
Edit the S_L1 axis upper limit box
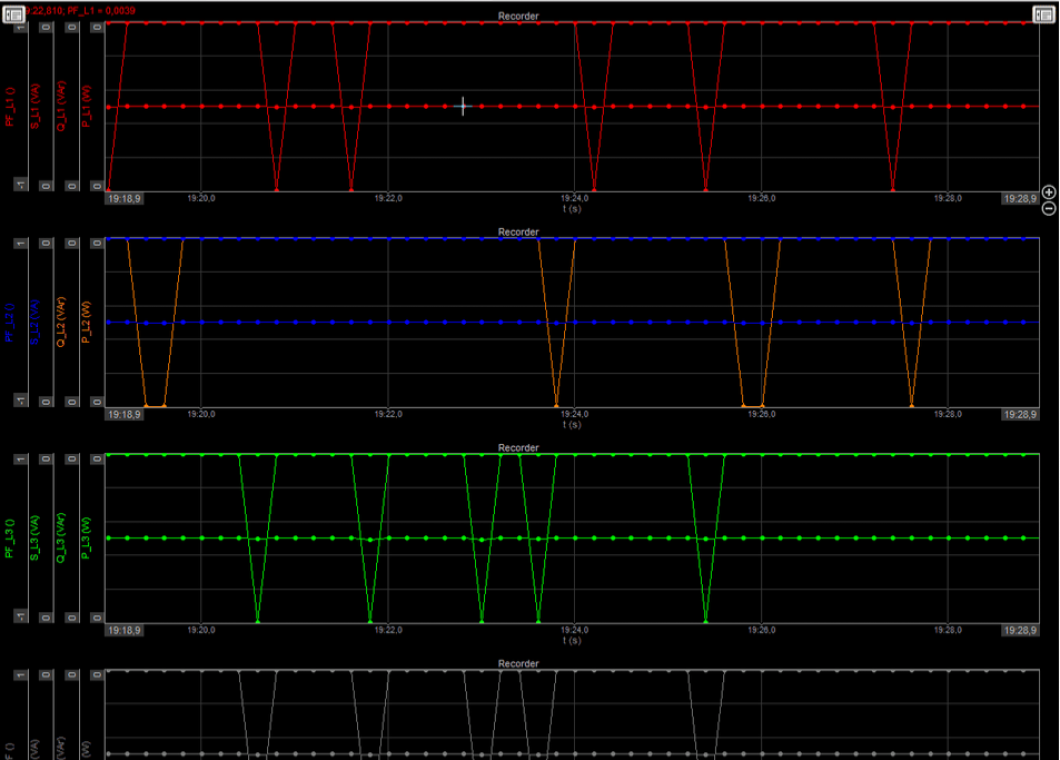click(46, 27)
